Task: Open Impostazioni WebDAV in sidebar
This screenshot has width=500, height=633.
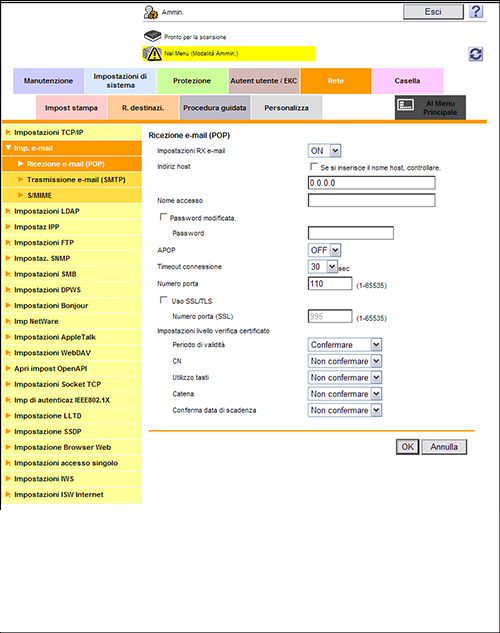Action: pyautogui.click(x=72, y=353)
